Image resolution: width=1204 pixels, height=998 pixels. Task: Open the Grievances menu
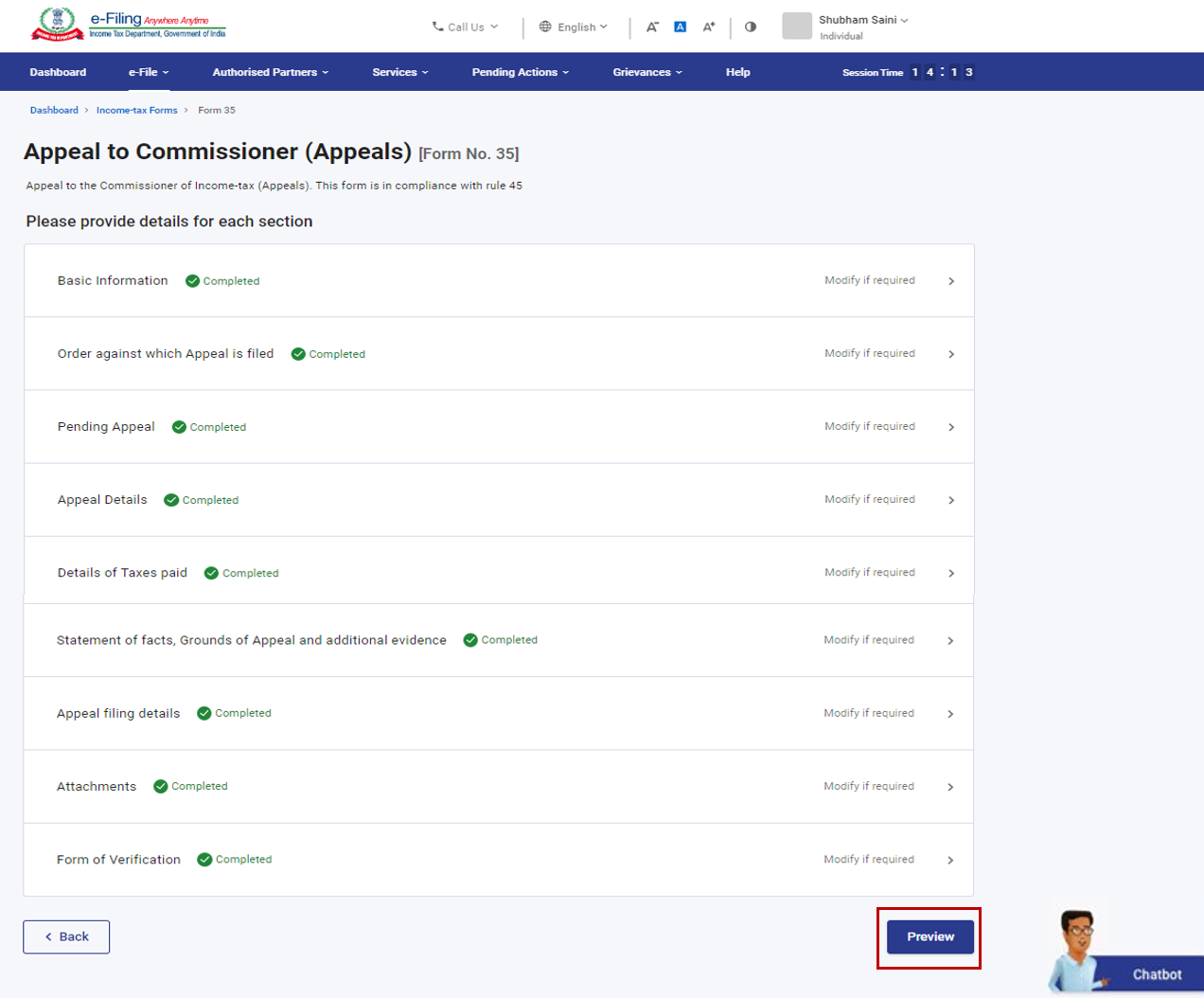click(646, 72)
